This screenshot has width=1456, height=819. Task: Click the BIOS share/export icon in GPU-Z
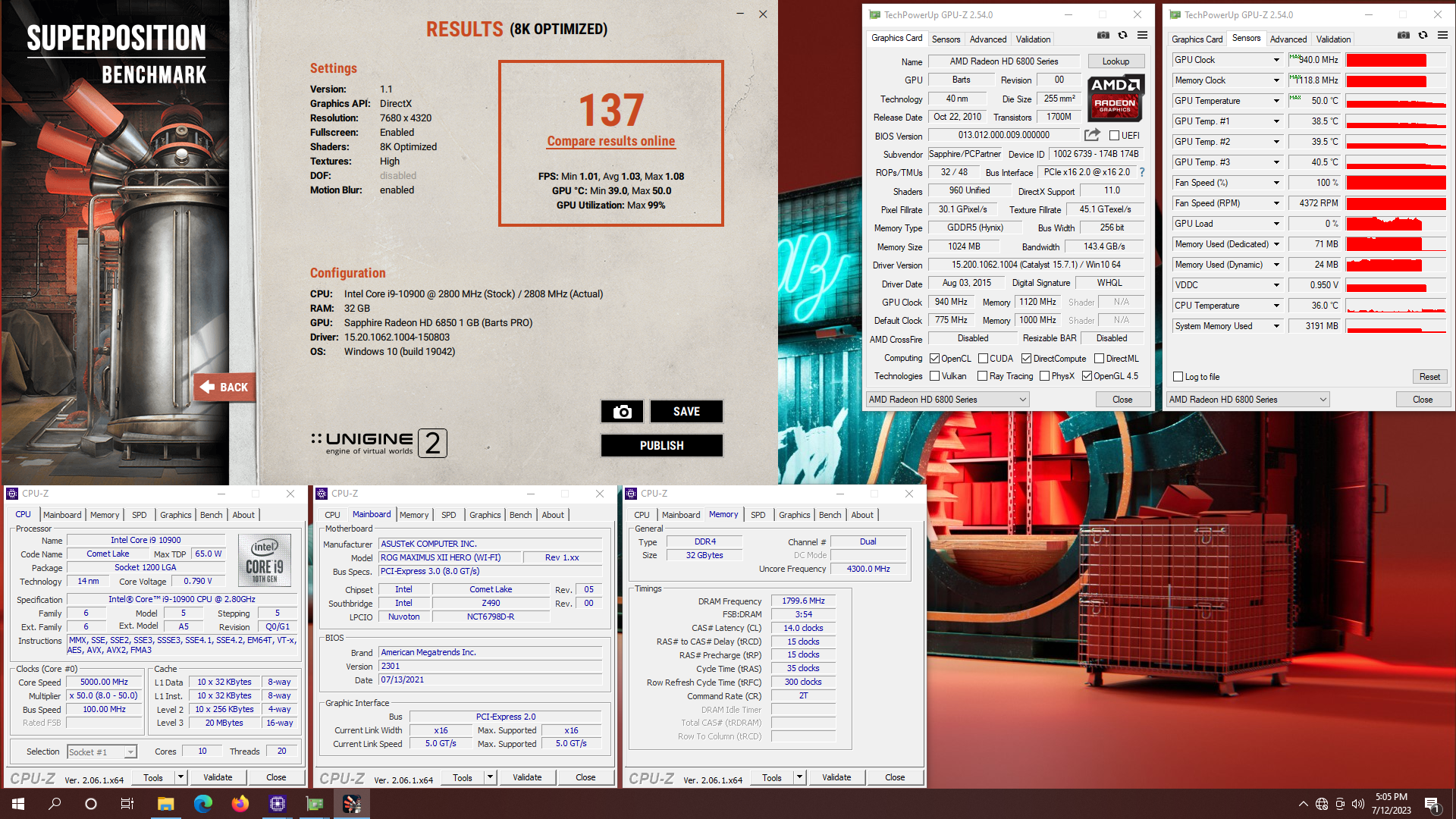[x=1092, y=135]
